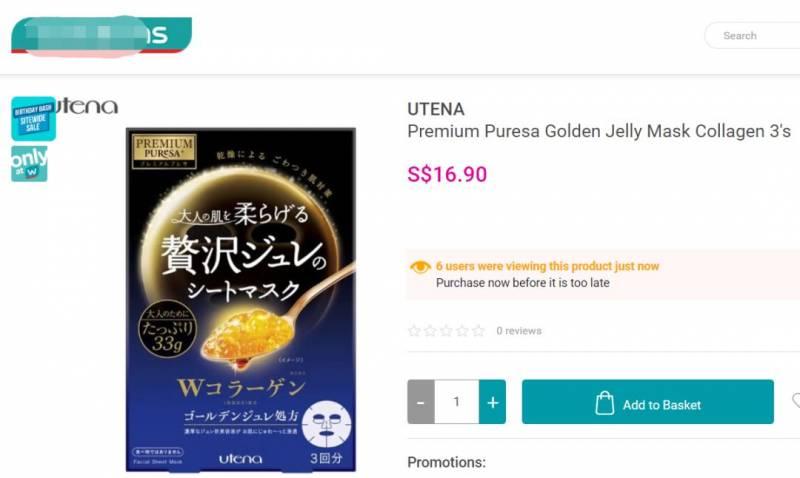Open the 0 reviews link

coord(519,331)
